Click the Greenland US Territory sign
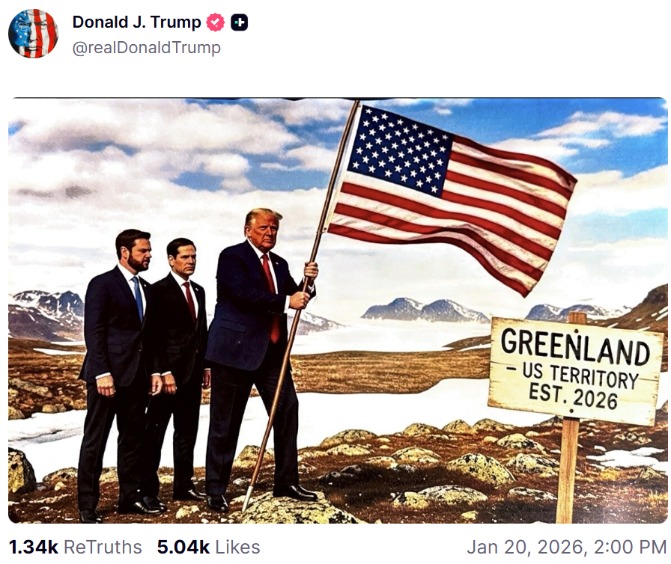 pos(576,371)
